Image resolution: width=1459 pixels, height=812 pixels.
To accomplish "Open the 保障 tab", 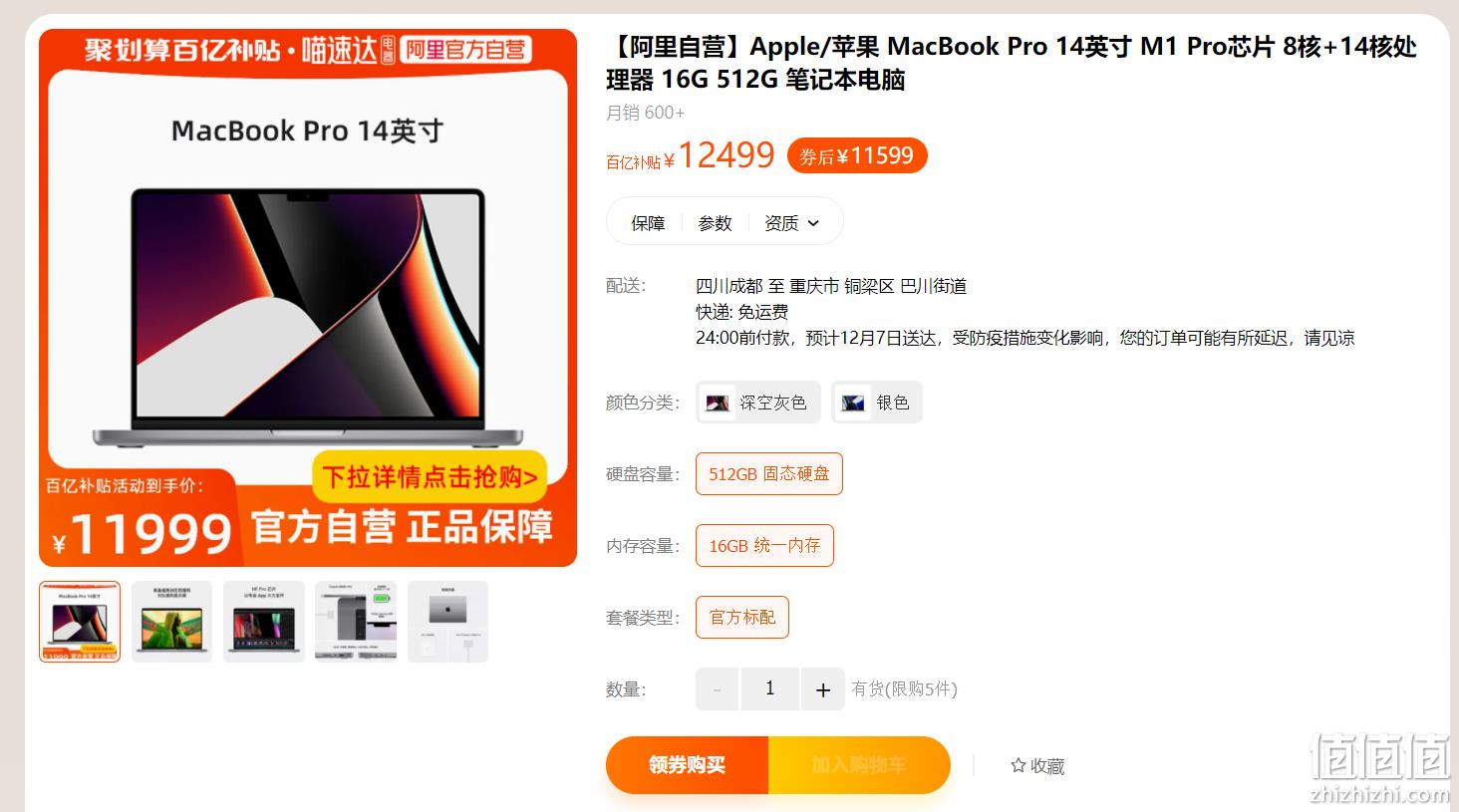I will tap(648, 223).
